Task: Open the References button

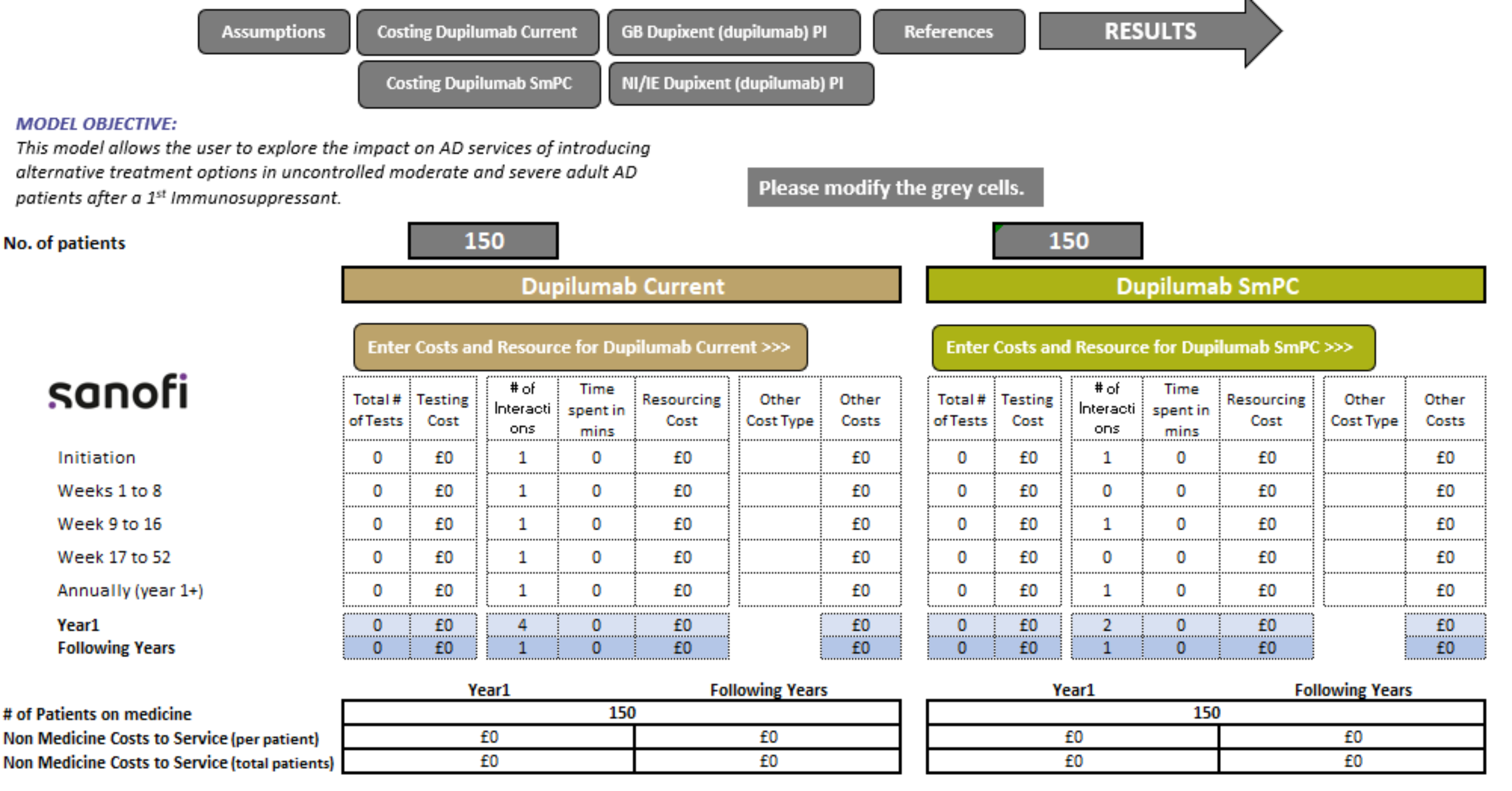Action: 949,32
